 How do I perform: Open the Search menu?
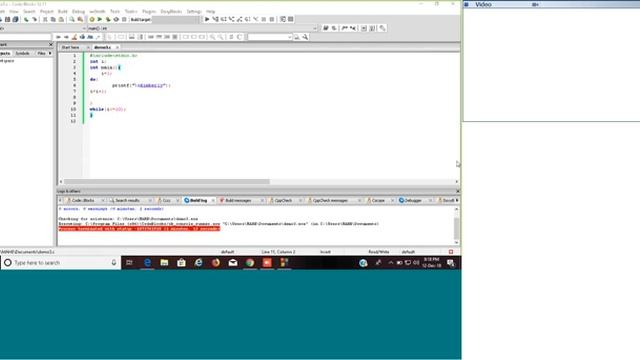coord(29,11)
